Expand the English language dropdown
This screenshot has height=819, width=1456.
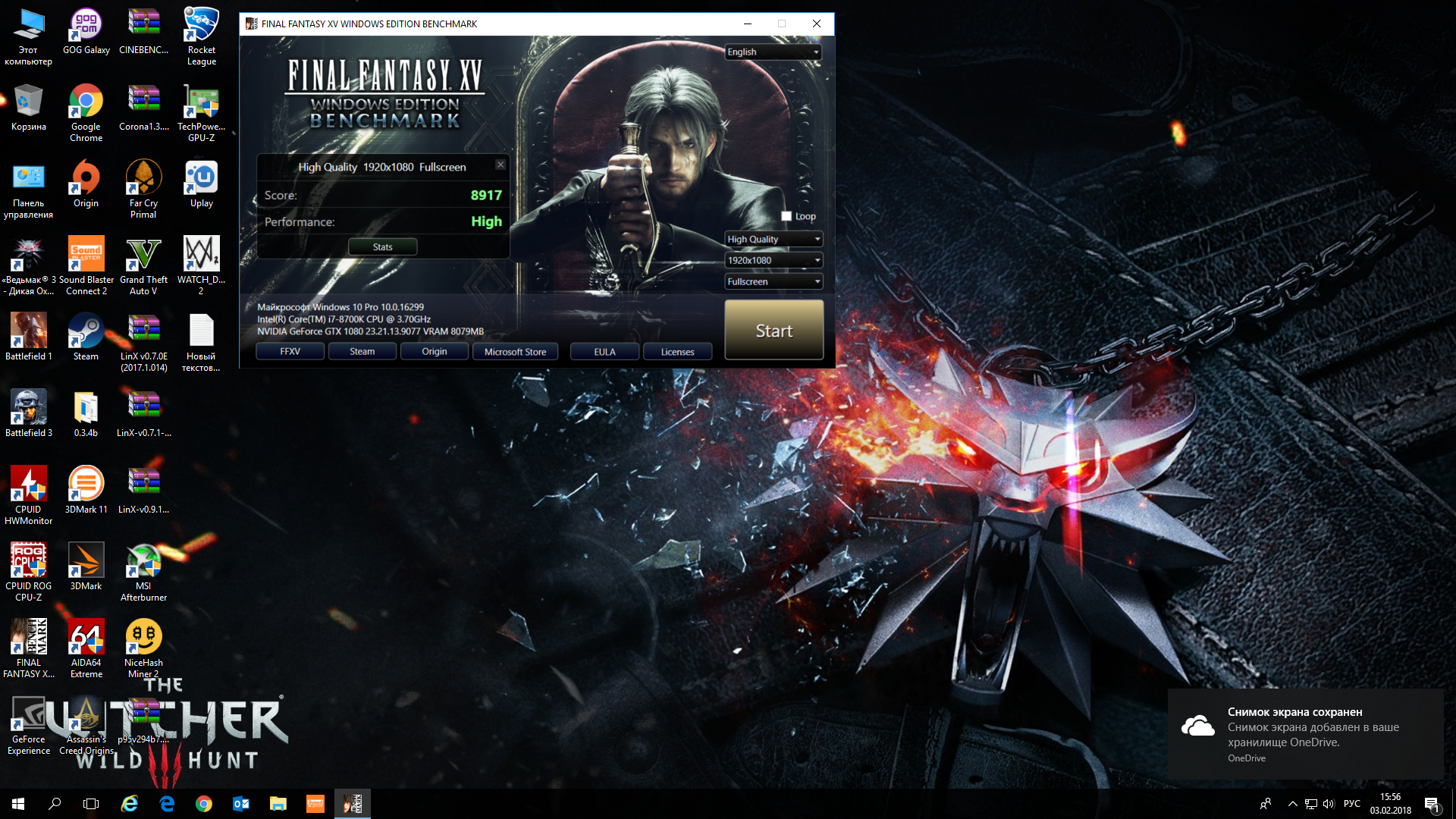[773, 52]
